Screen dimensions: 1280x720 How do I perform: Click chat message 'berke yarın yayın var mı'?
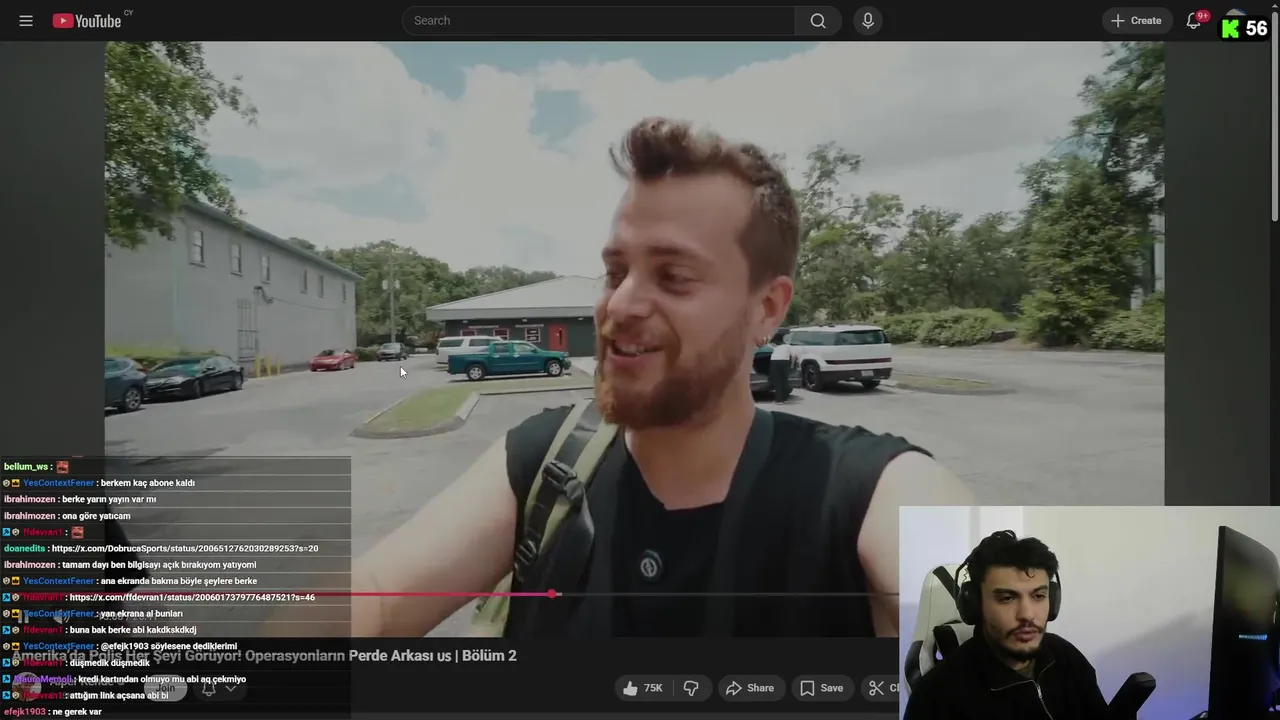109,500
